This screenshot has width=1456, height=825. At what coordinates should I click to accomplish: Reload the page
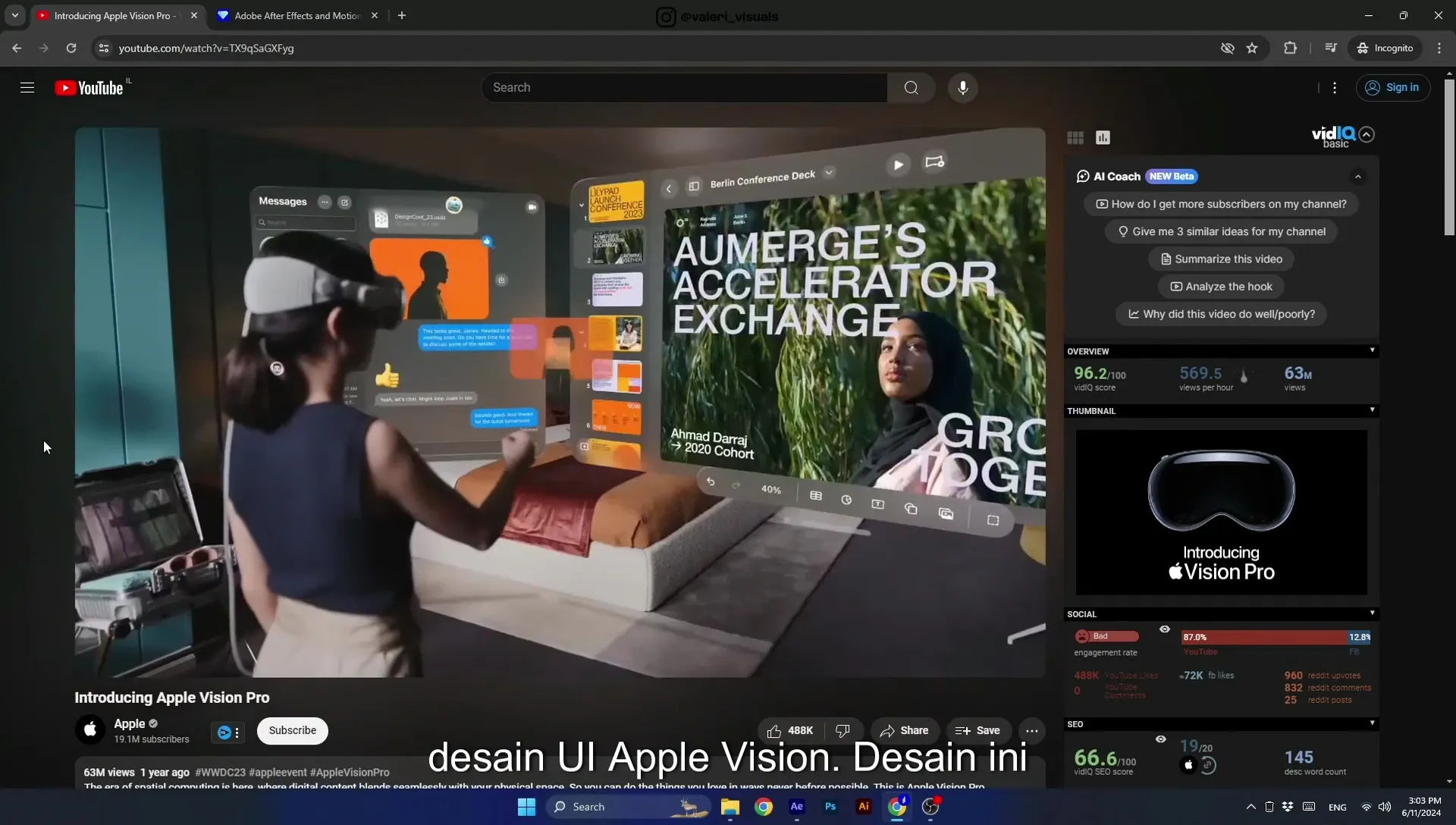click(x=71, y=48)
